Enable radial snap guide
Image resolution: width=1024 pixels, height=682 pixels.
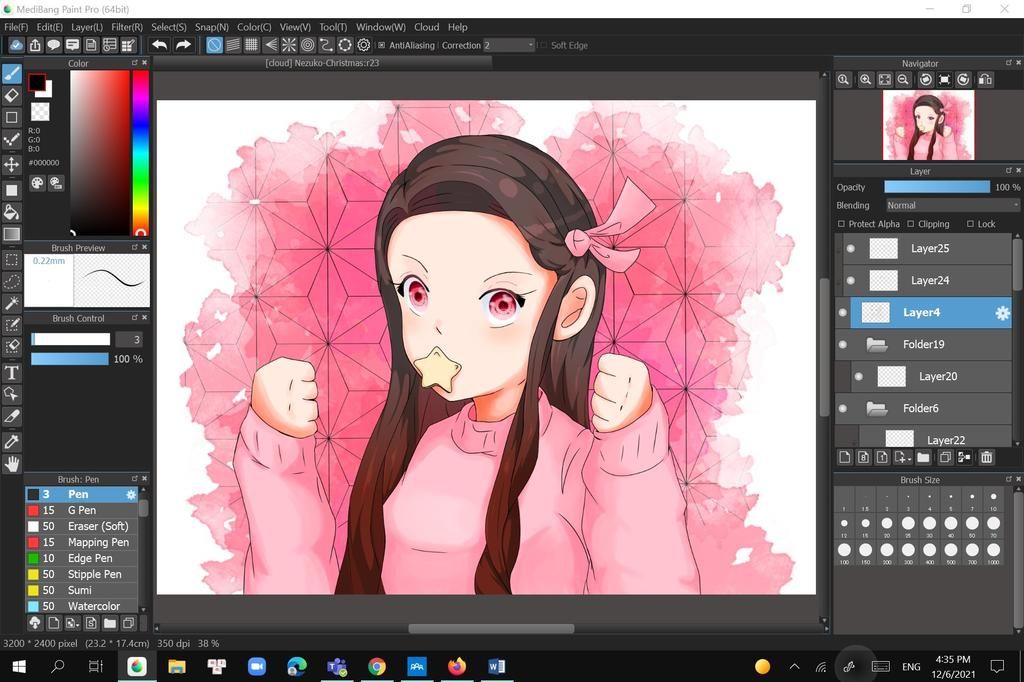[x=289, y=45]
